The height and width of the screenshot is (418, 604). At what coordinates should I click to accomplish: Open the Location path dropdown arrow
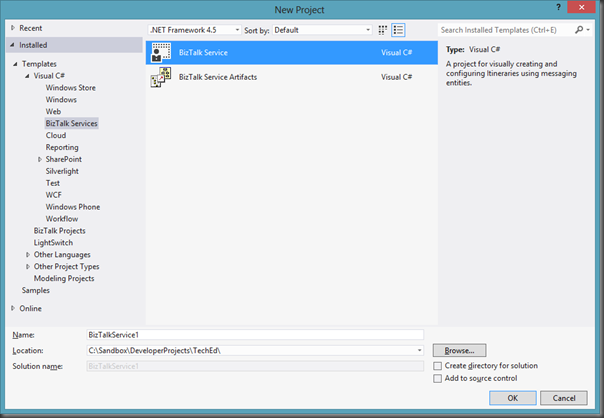[419, 351]
